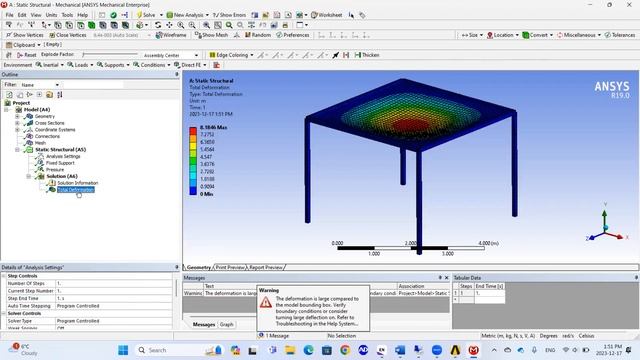Click the Random colors button
Viewport: 640px width, 360px height.
tap(258, 35)
